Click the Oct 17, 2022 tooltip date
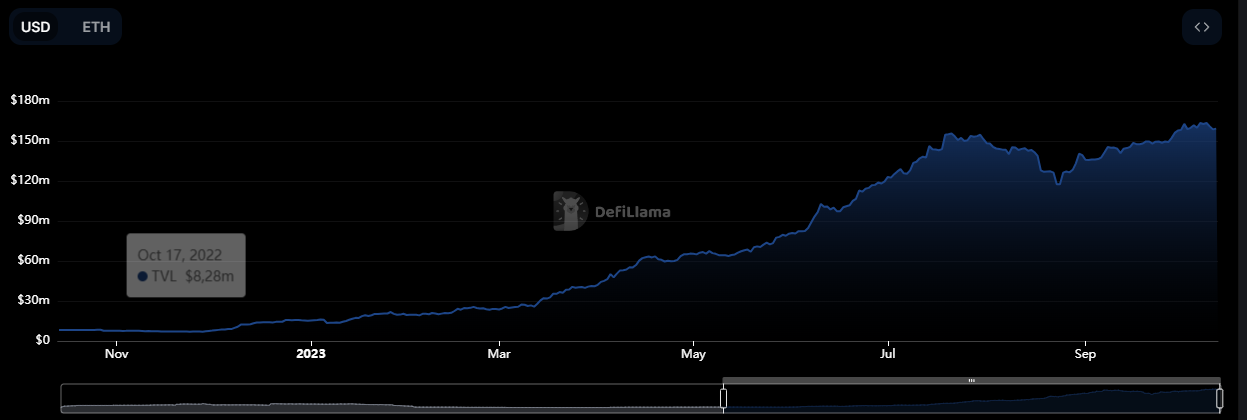 (180, 256)
